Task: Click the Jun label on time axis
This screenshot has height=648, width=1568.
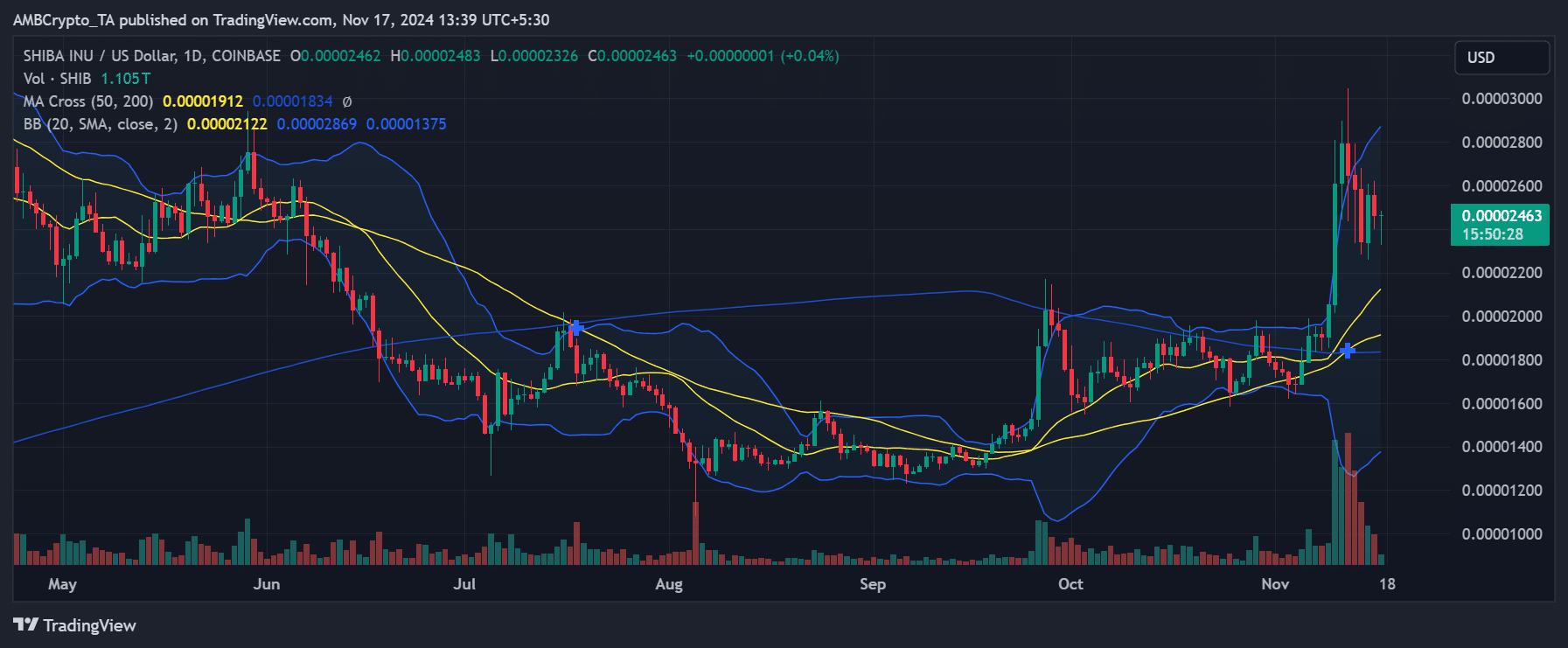Action: pyautogui.click(x=267, y=584)
